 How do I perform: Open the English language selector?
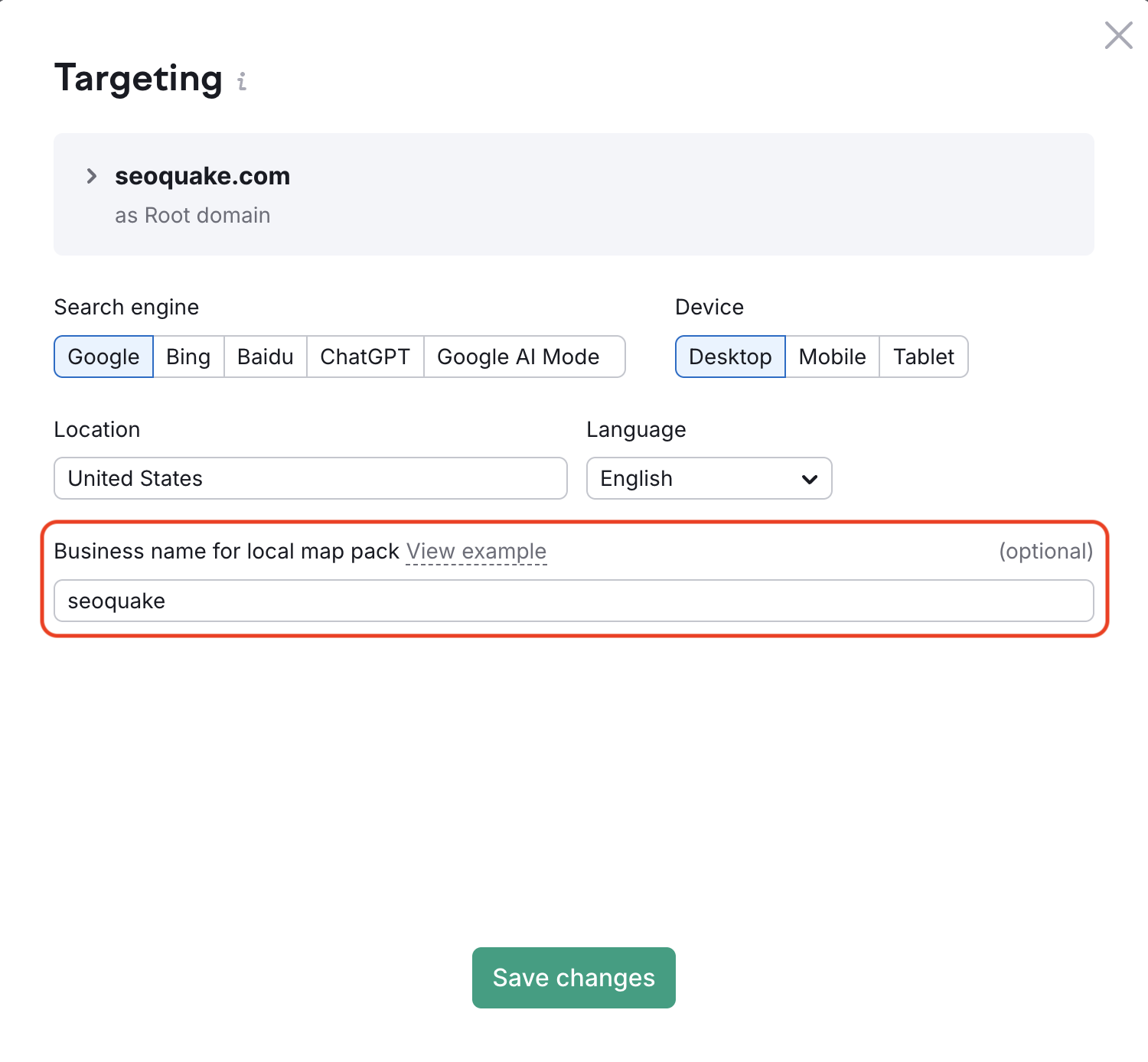coord(709,479)
